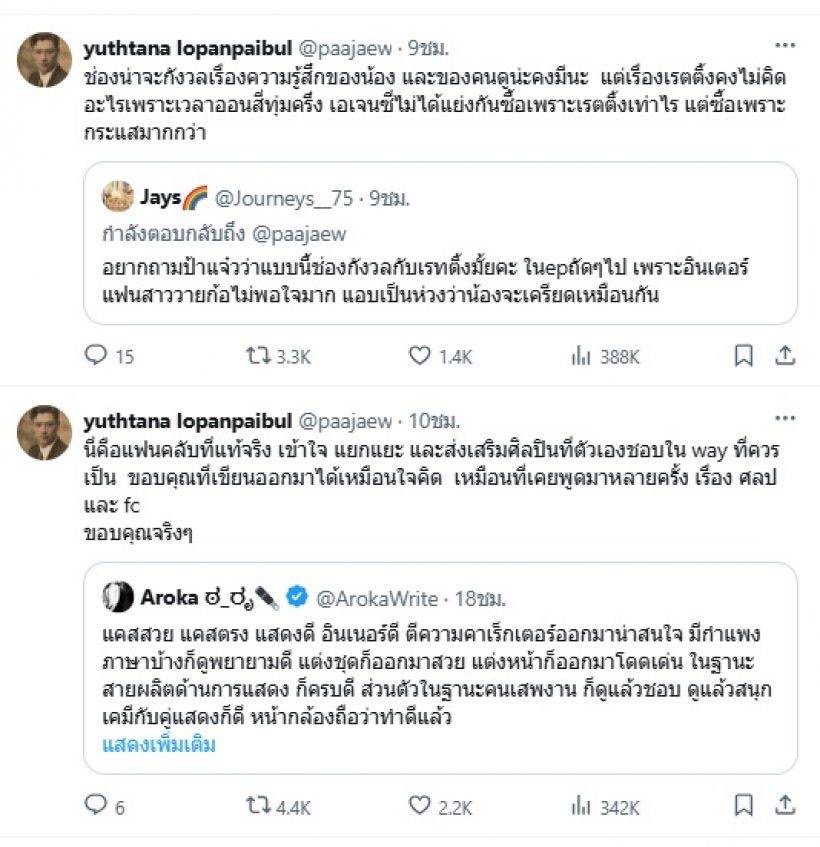Retweet the first tweet with 3.3K reposts
Image resolution: width=820 pixels, height=847 pixels.
260,355
